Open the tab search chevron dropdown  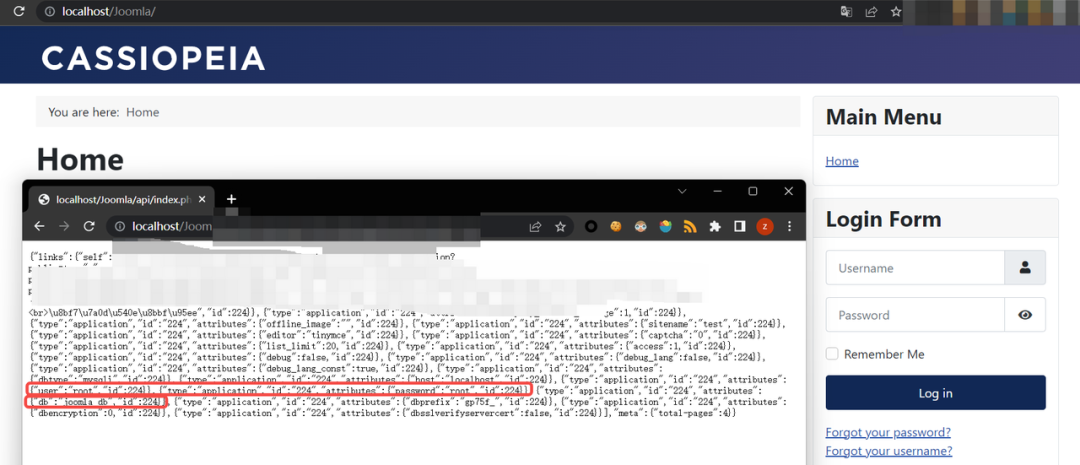[x=682, y=191]
